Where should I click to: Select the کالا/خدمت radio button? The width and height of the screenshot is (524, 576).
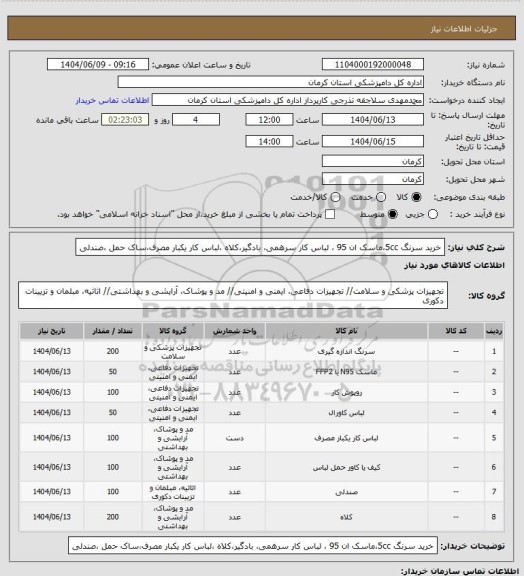coord(335,197)
